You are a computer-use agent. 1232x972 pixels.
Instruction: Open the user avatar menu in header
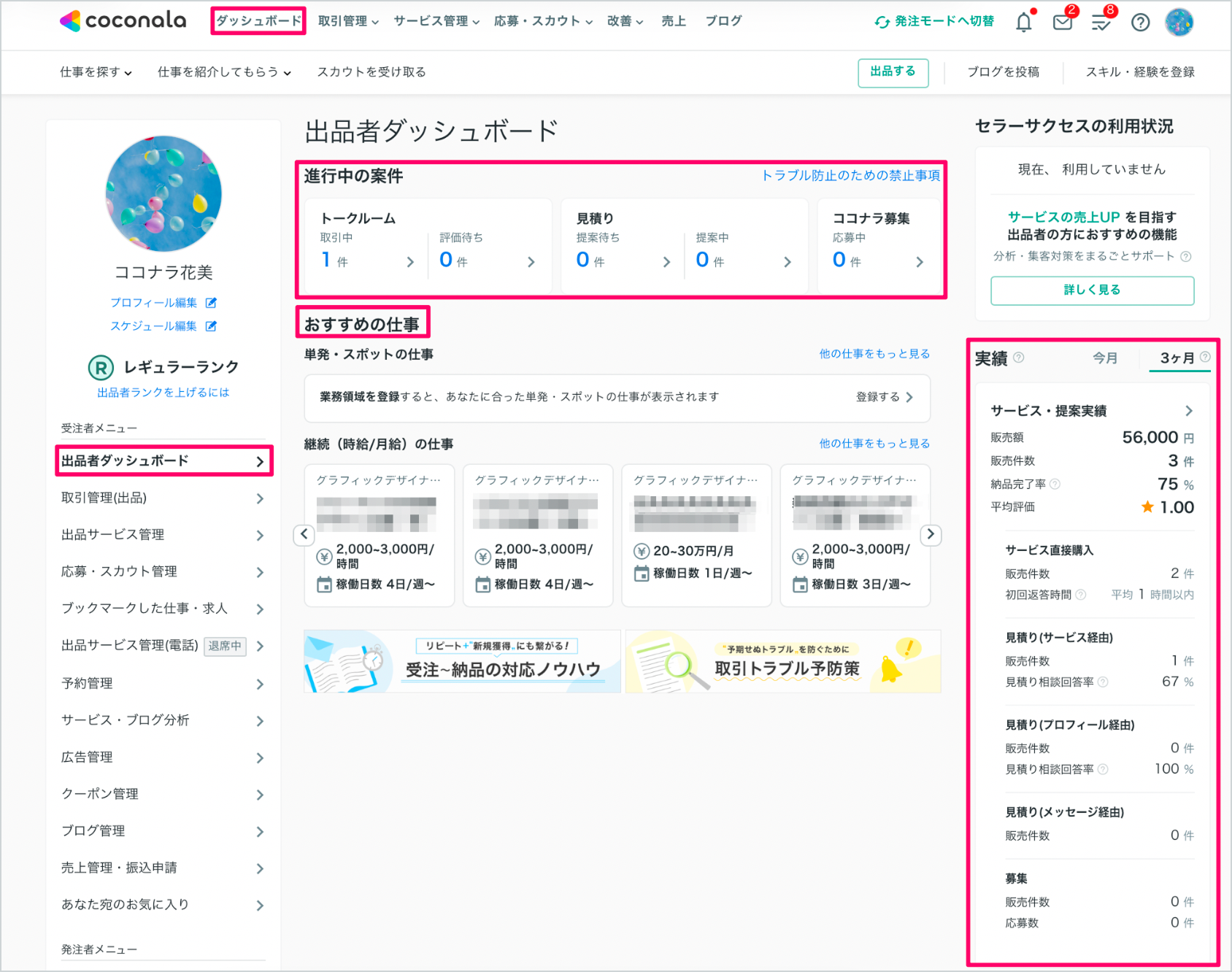click(x=1179, y=23)
